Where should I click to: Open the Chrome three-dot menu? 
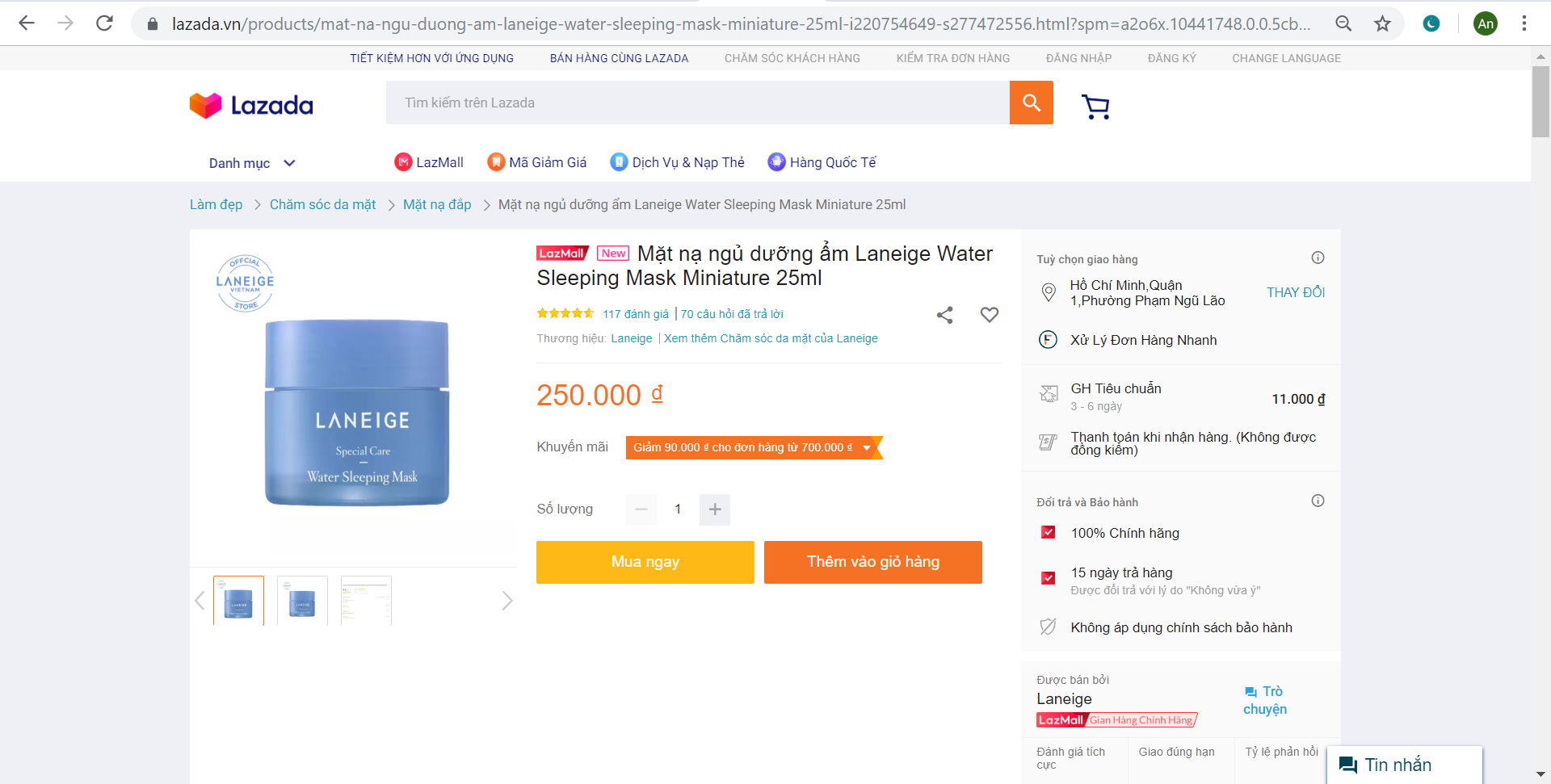(1524, 23)
